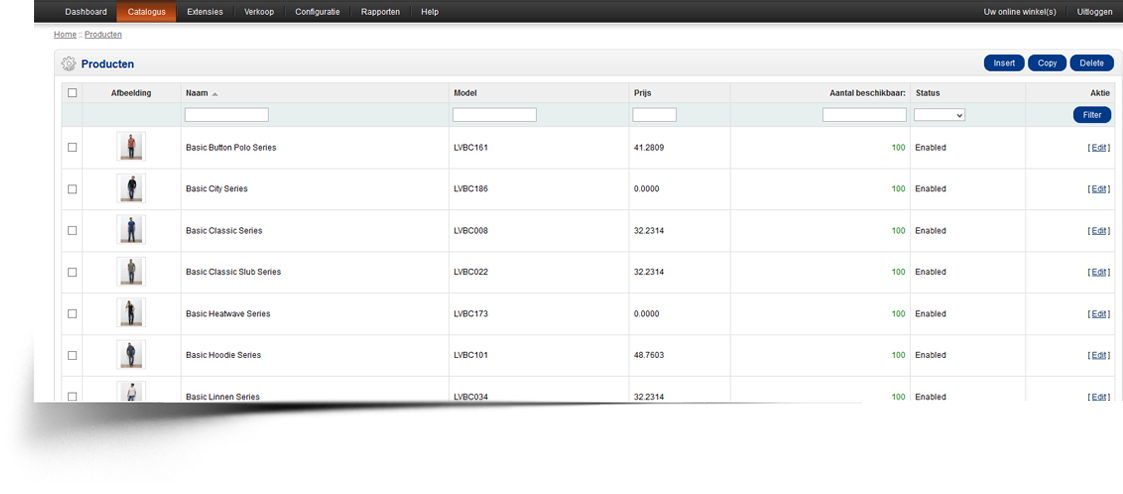Edit the Basic Linnen Series product

[1099, 396]
